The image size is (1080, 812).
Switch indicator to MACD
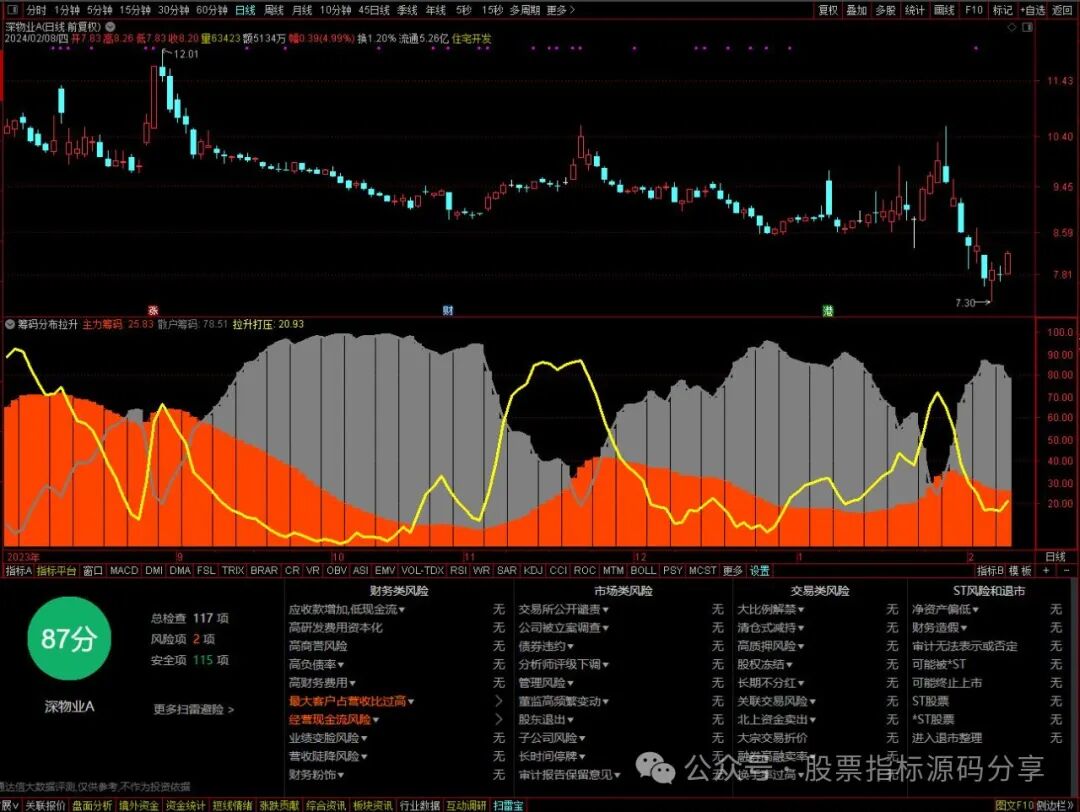pos(124,570)
